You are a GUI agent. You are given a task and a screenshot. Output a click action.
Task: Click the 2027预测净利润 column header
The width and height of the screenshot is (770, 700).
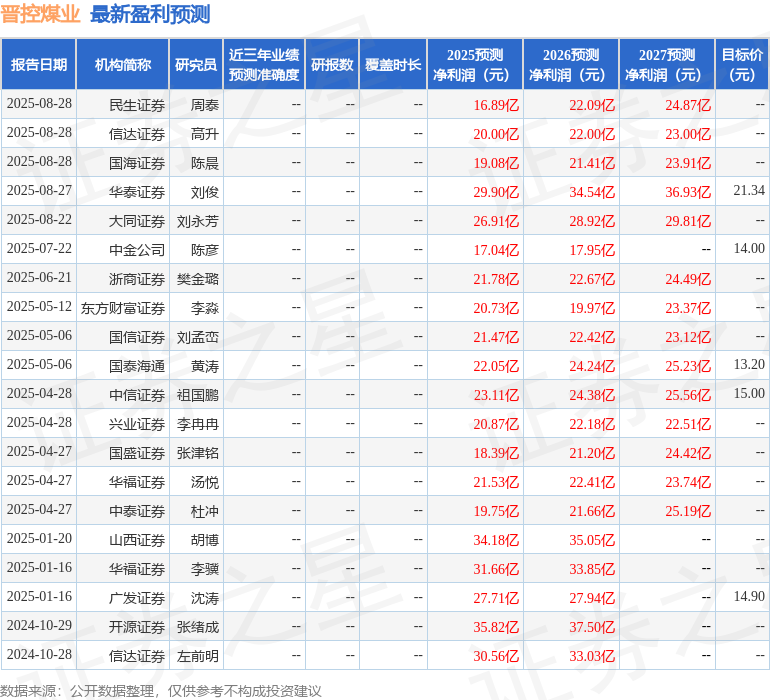pos(667,64)
